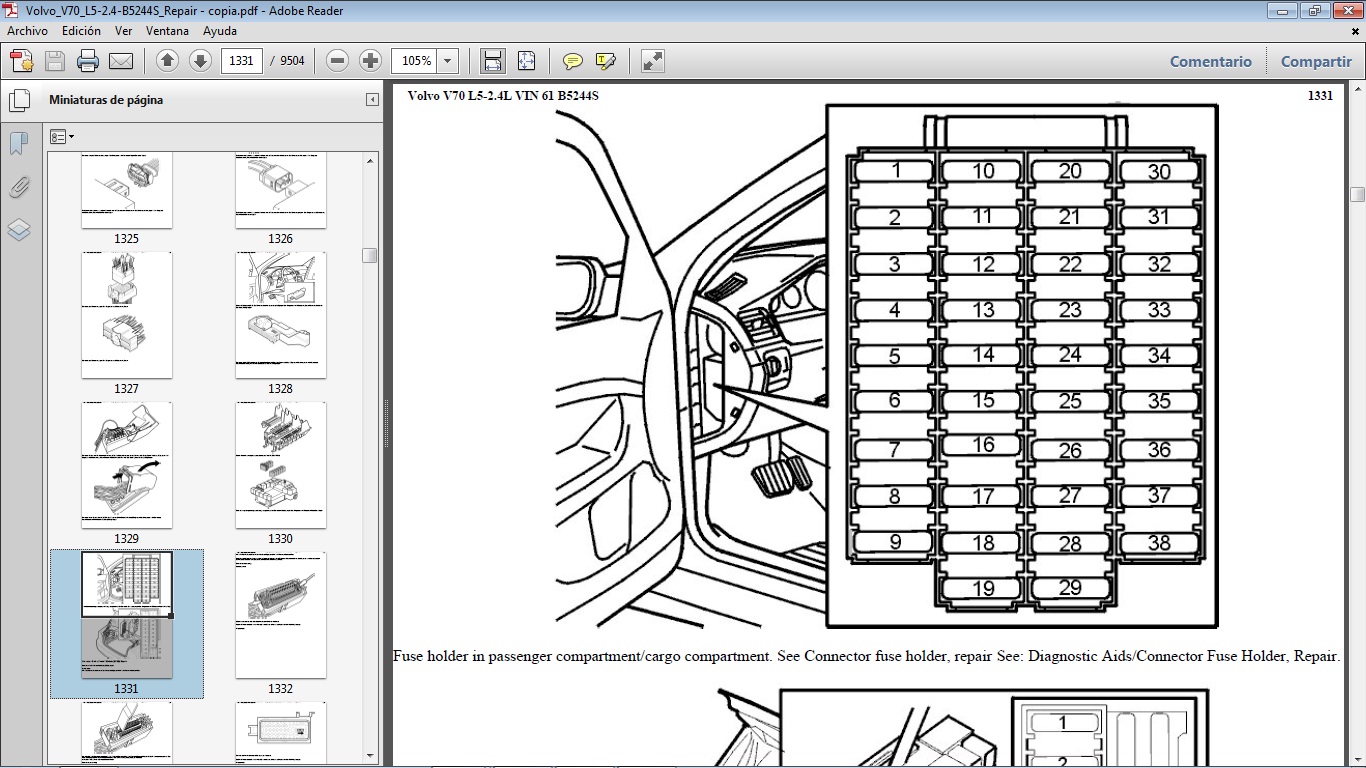Open the bookmarks panel
Screen dimensions: 1366x768
19,144
